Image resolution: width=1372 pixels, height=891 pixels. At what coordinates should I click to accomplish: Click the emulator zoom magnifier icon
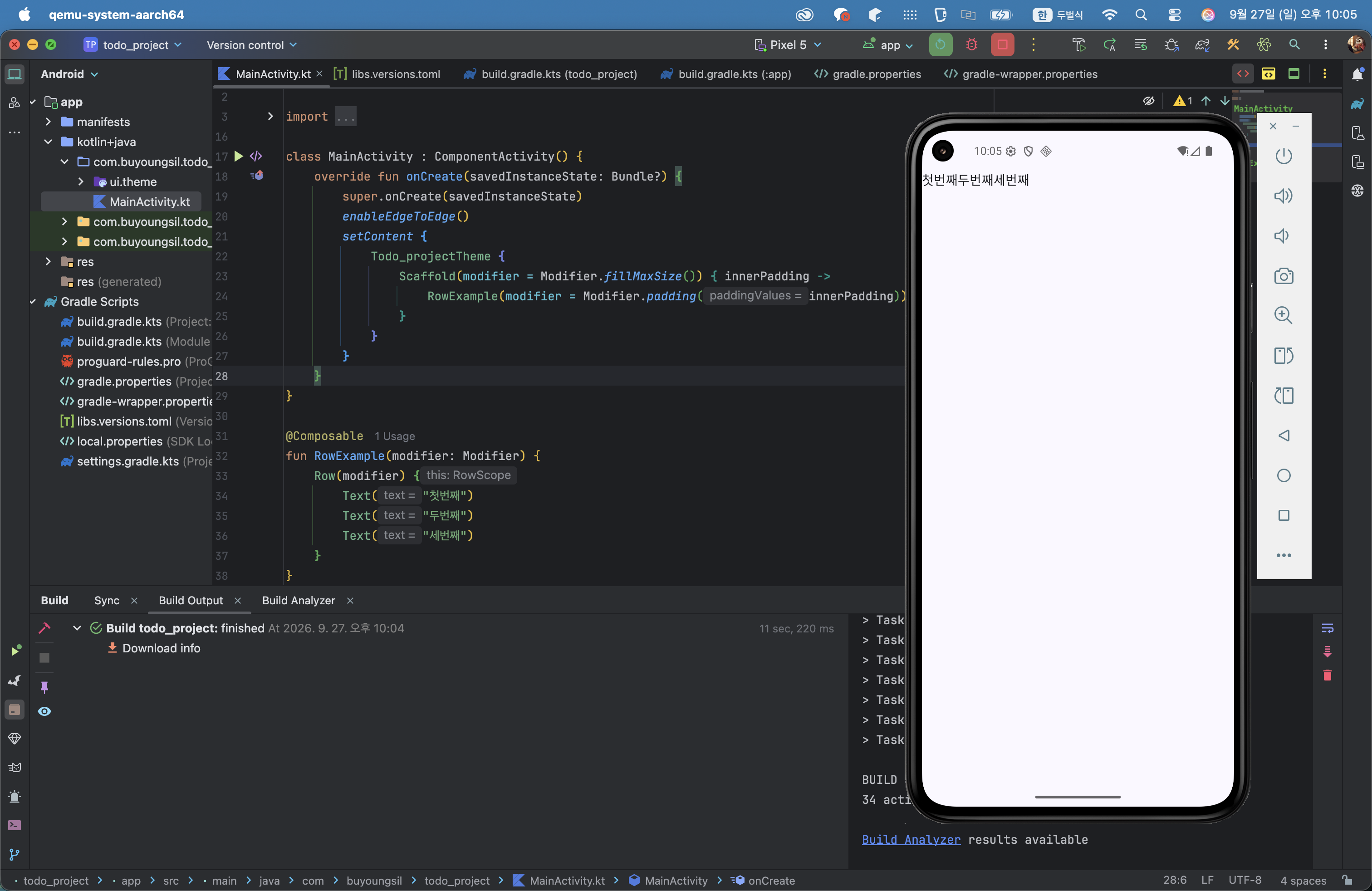point(1283,315)
